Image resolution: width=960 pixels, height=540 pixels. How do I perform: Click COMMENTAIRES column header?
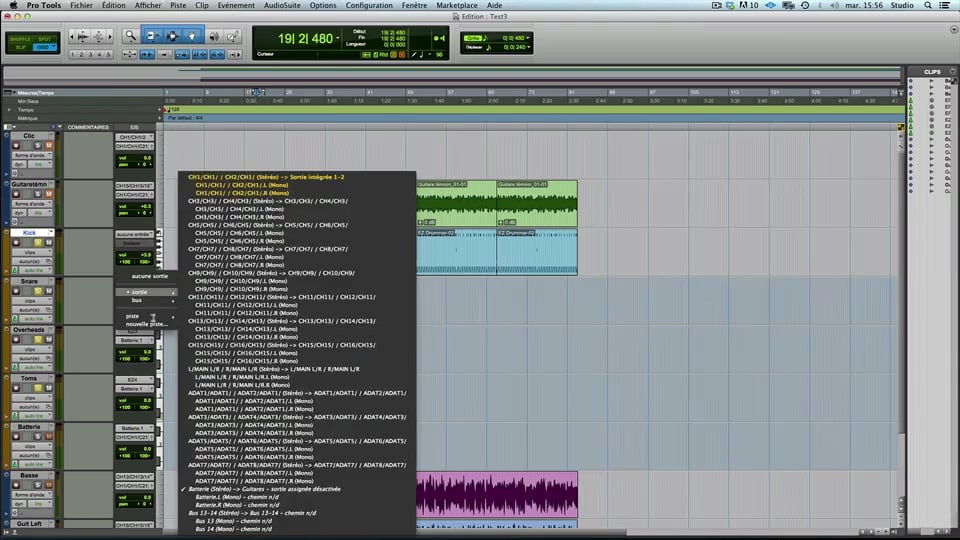(88, 127)
